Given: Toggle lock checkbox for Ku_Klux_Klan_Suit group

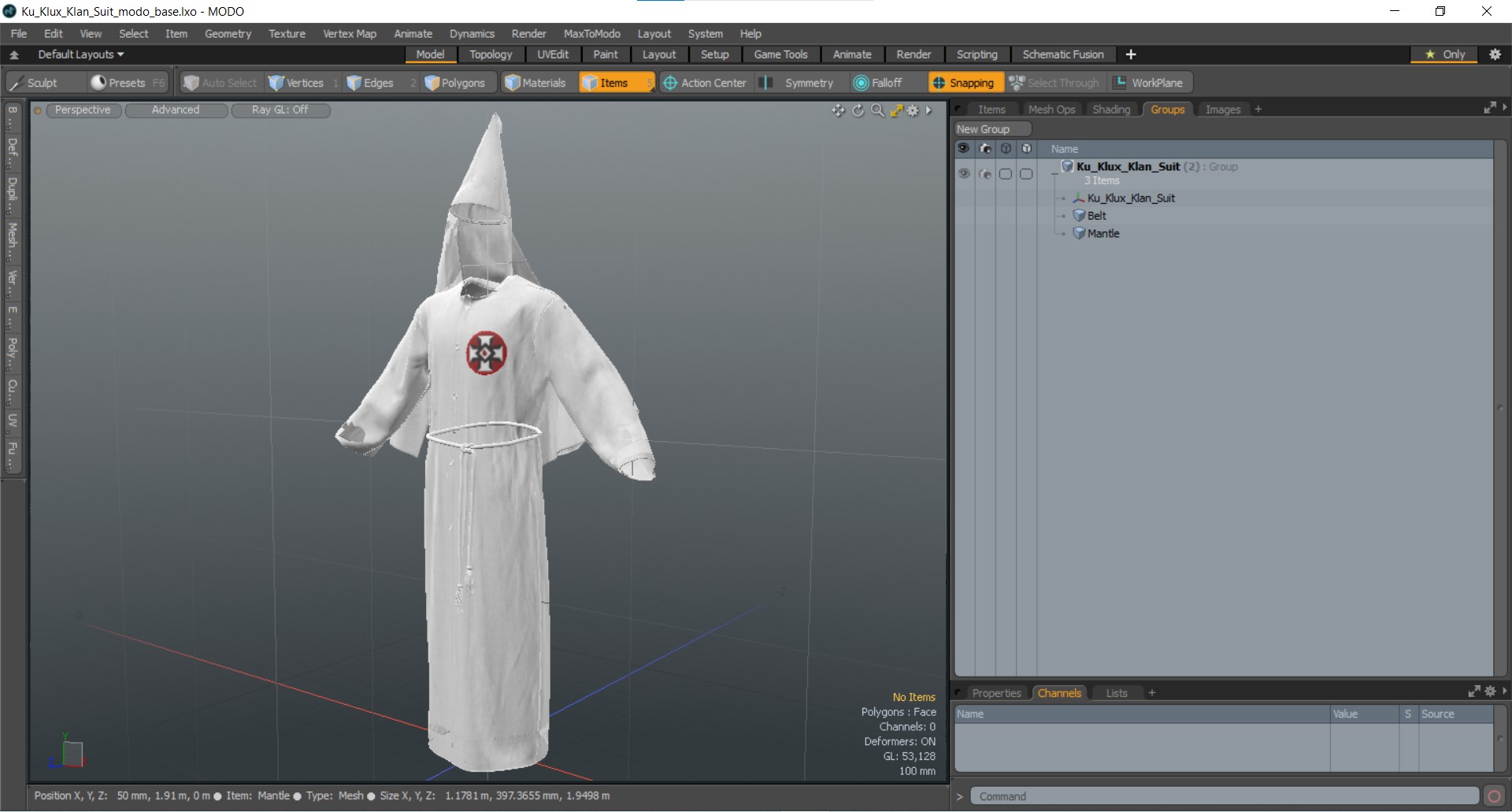Looking at the screenshot, I should 1026,174.
